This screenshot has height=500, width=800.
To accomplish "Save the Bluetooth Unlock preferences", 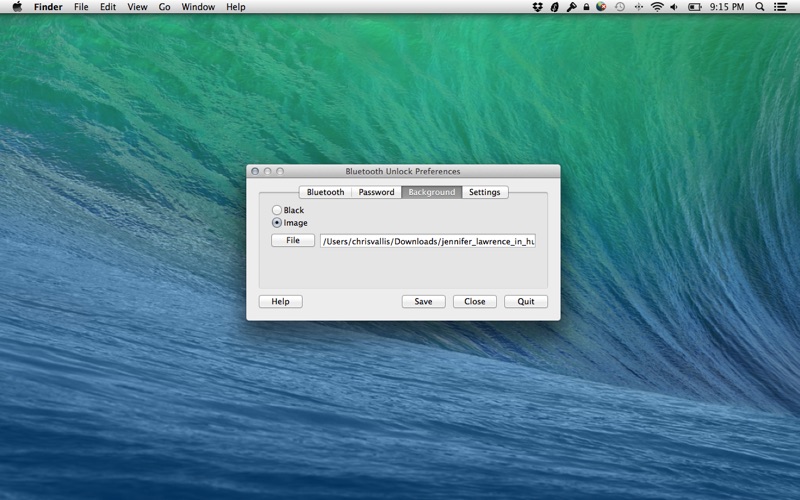I will [423, 302].
